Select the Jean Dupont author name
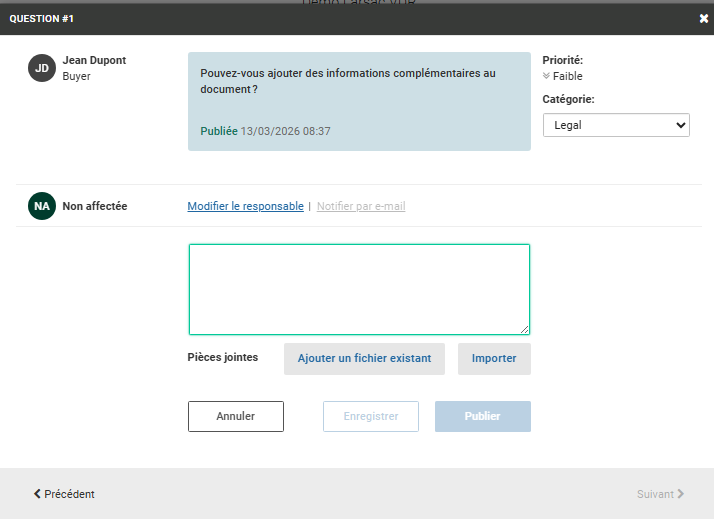Viewport: 714px width, 519px height. coord(94,60)
